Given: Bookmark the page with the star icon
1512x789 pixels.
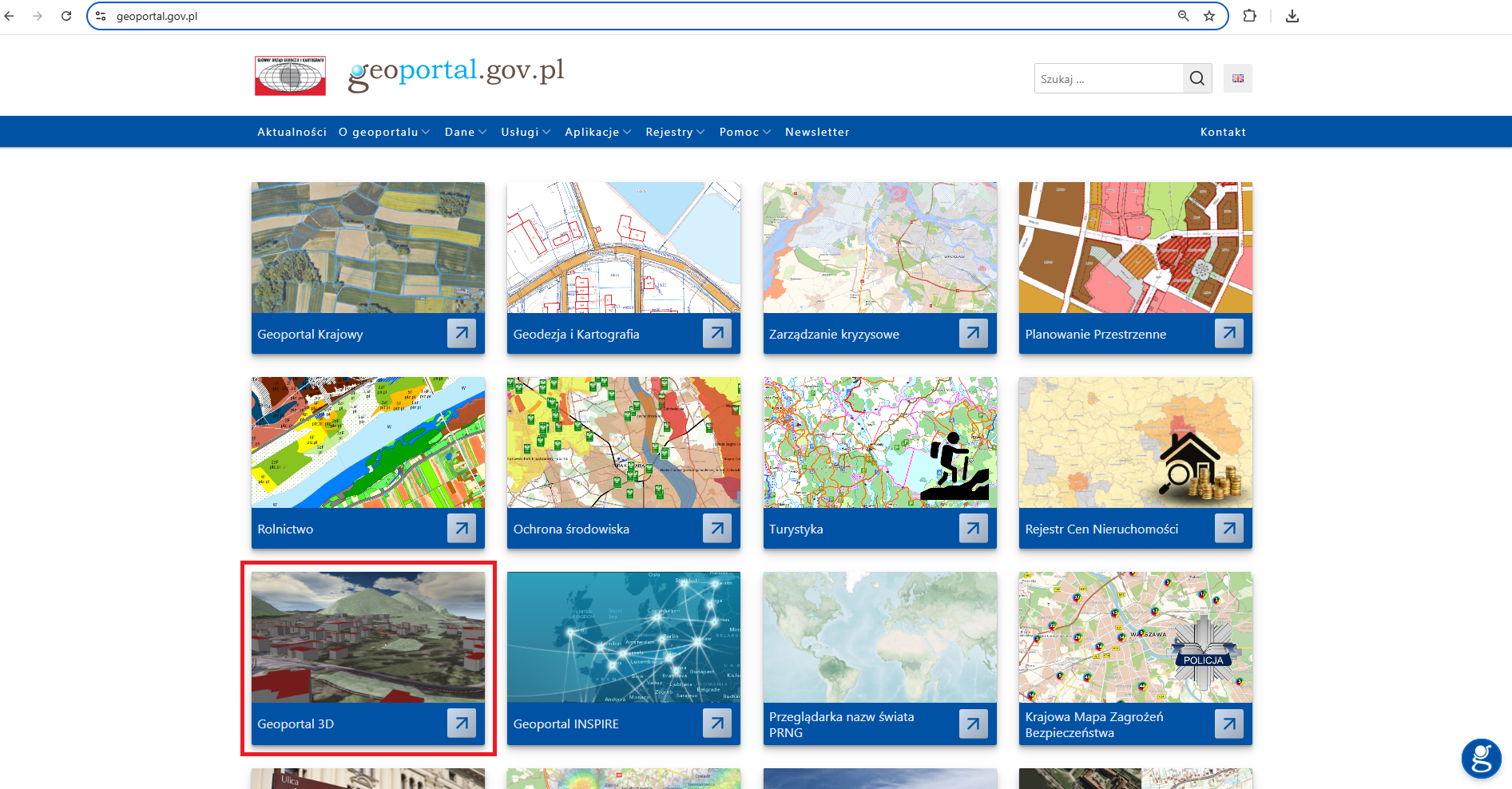Looking at the screenshot, I should point(1208,15).
